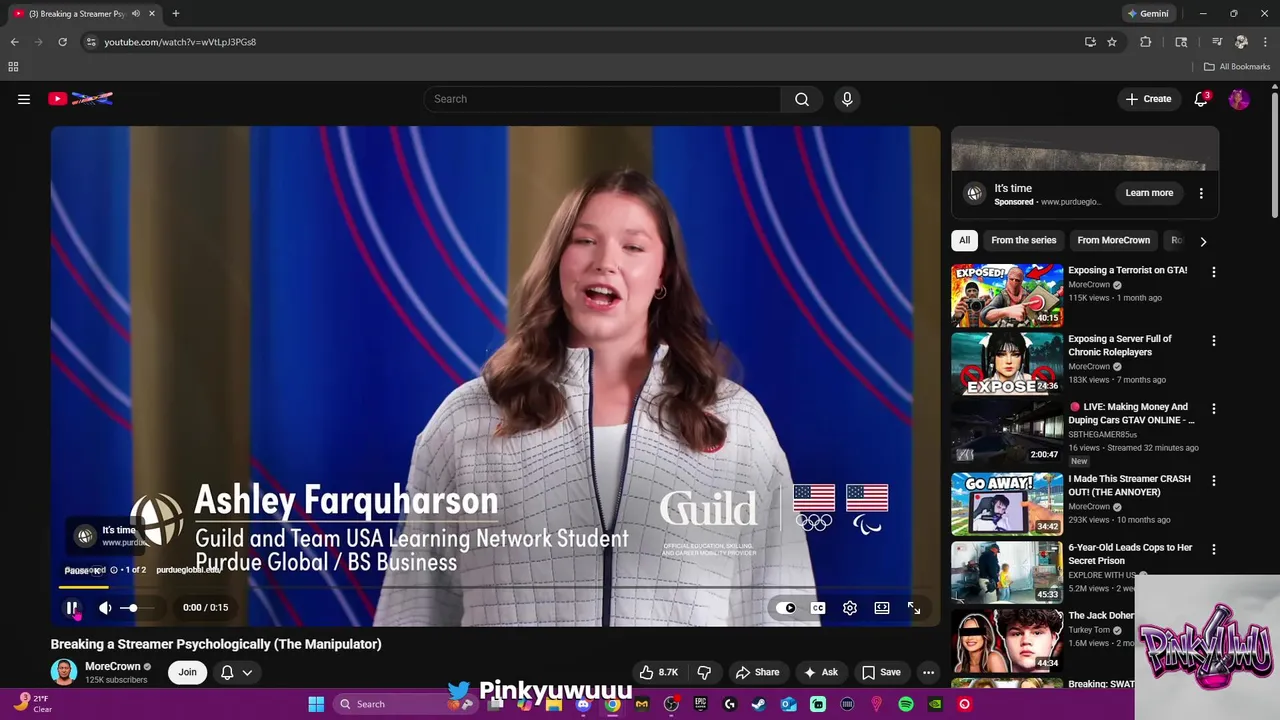Screen dimensions: 1280x720
Task: Open options menu for the It's time ad
Action: tap(1201, 193)
